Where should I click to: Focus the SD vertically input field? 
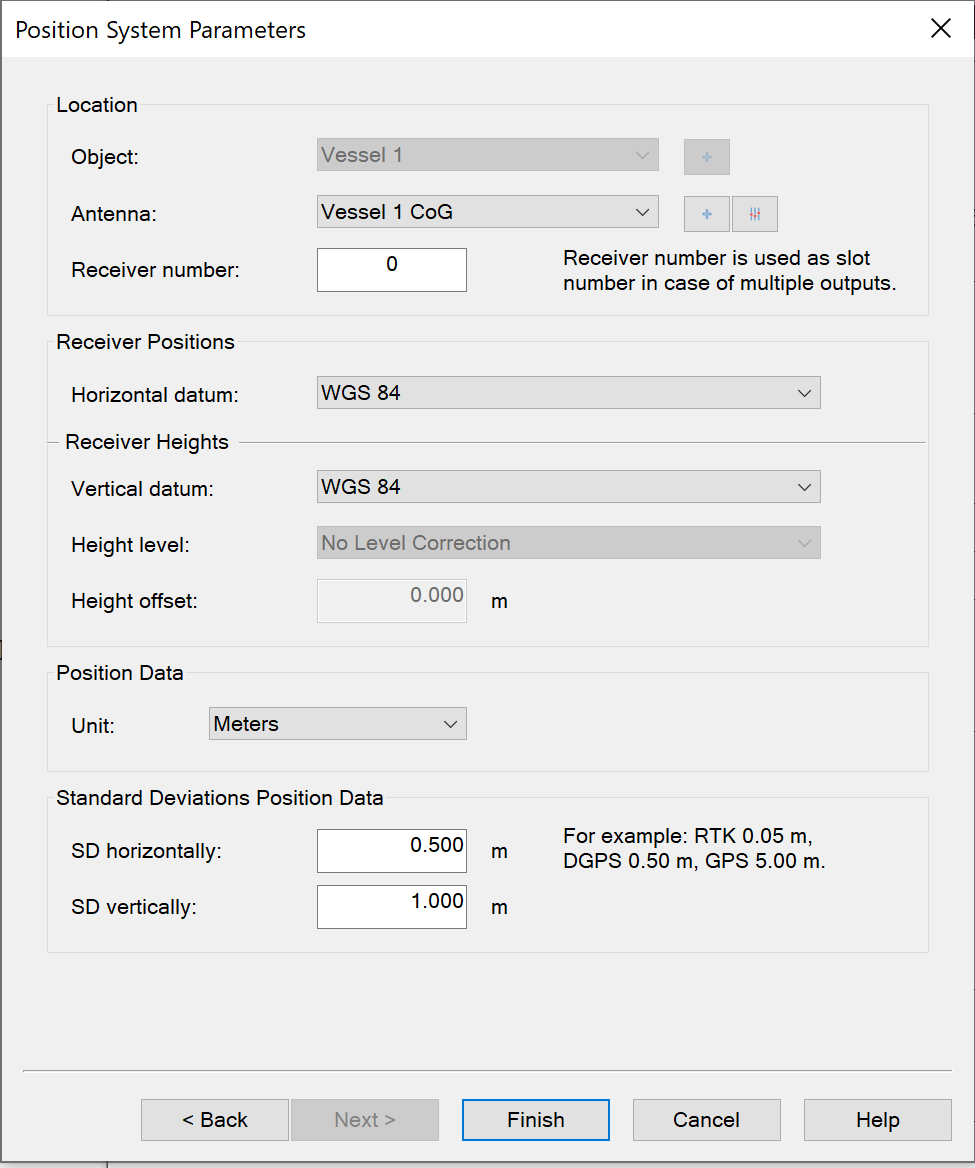(392, 907)
